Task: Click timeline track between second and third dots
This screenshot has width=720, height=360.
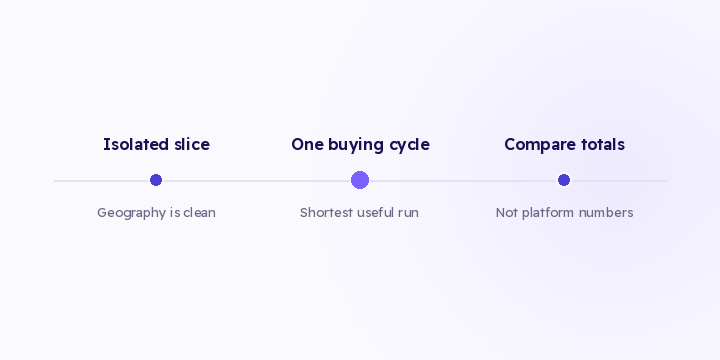Action: [x=463, y=181]
